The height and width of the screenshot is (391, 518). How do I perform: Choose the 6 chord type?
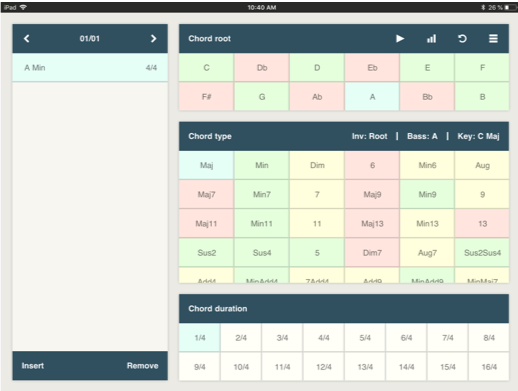pos(372,165)
